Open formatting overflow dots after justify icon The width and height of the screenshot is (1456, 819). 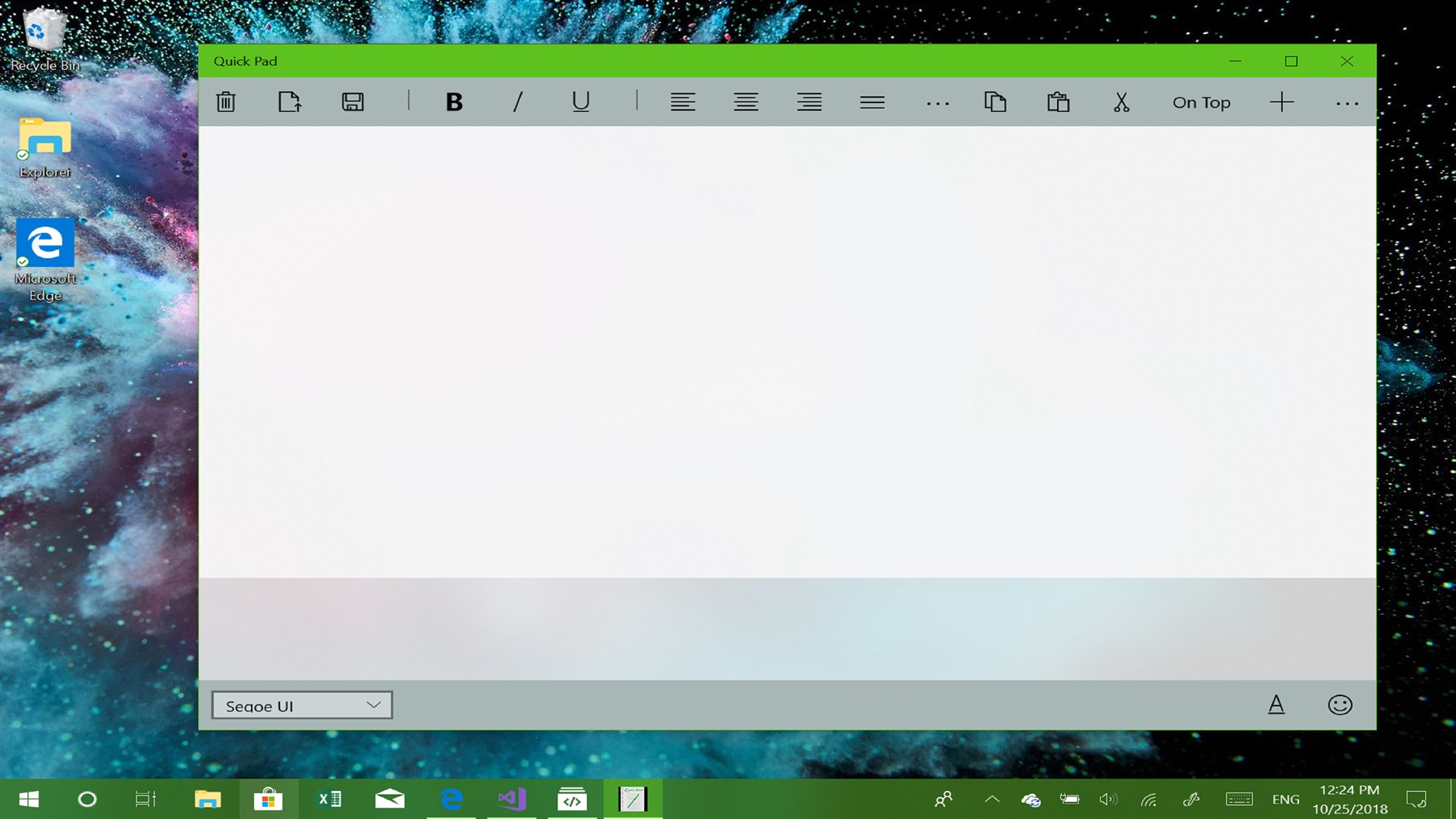[x=937, y=103]
